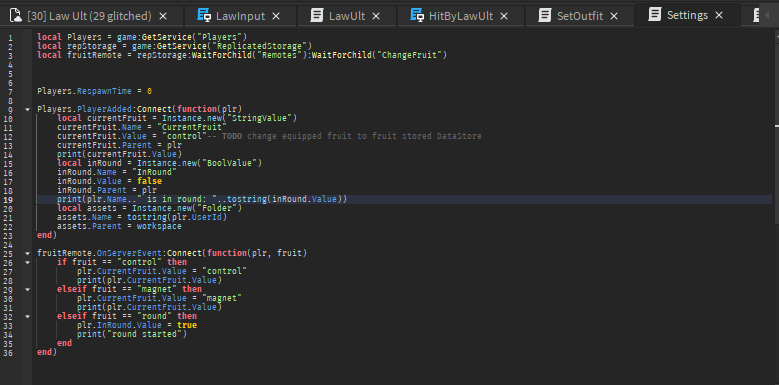This screenshot has height=385, width=779.
Task: Click the 'local fruitRemote' declaration line
Action: coord(242,55)
